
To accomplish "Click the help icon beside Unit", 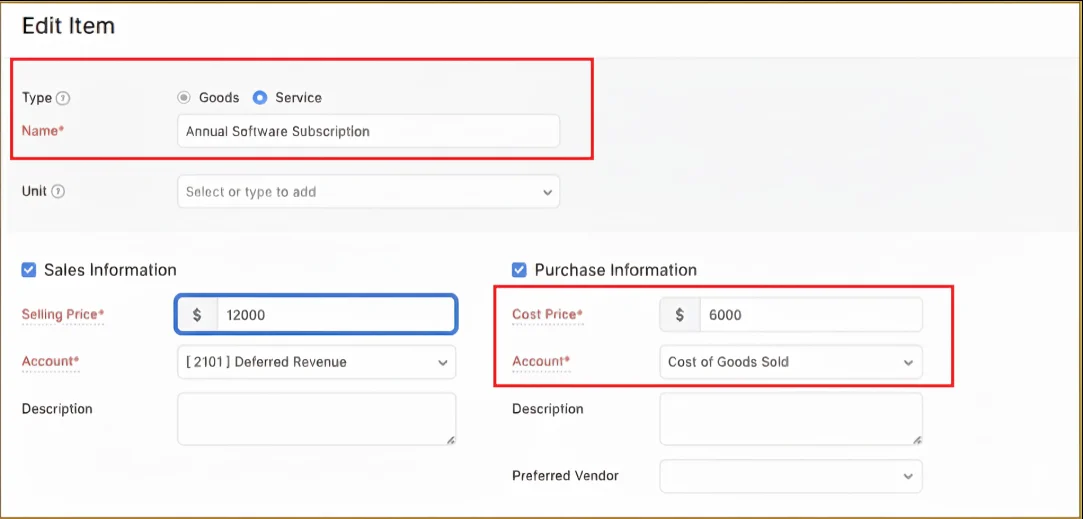I will pyautogui.click(x=58, y=191).
